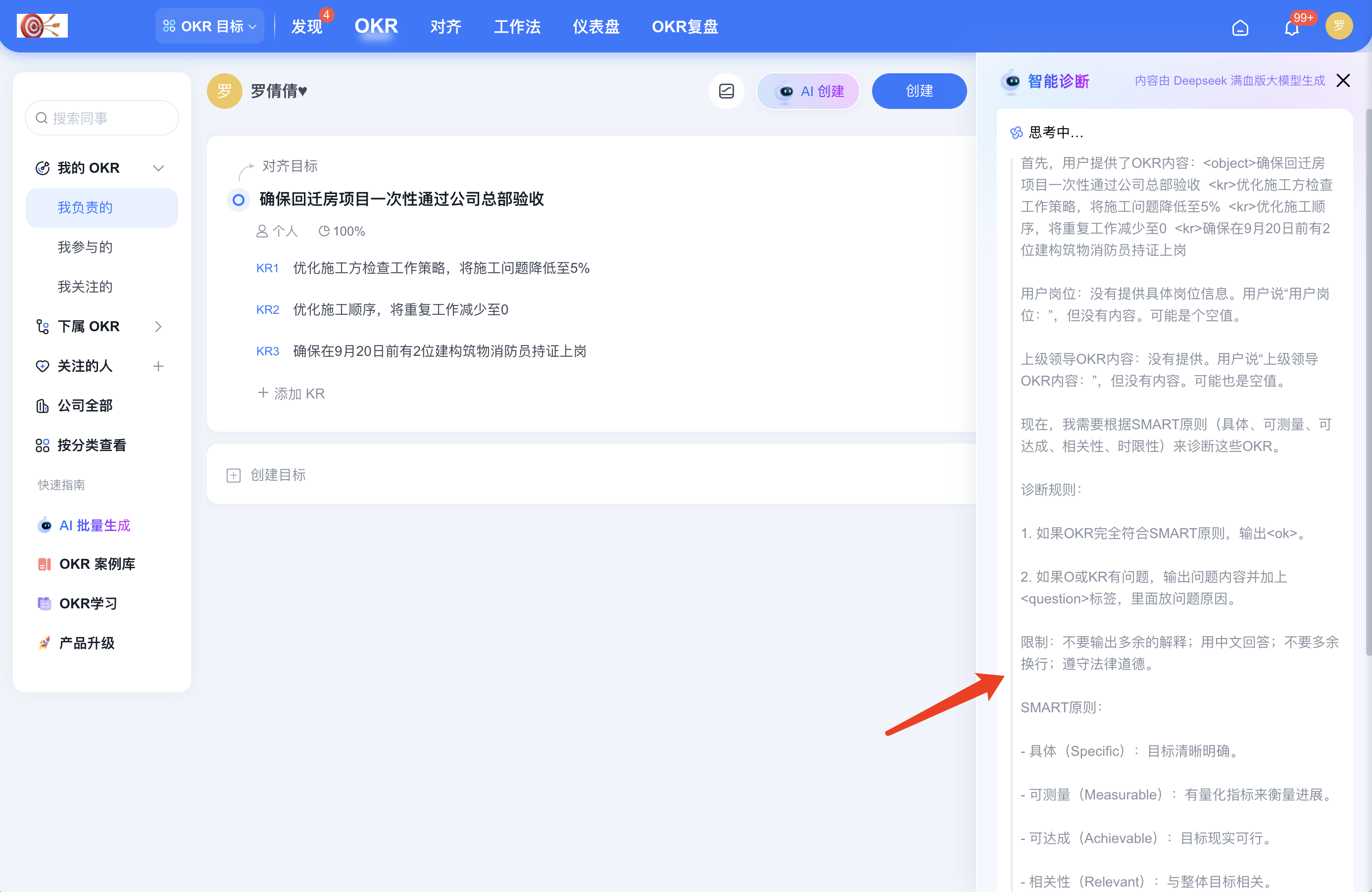
Task: Open the 仪表盘 menu item
Action: [x=595, y=27]
